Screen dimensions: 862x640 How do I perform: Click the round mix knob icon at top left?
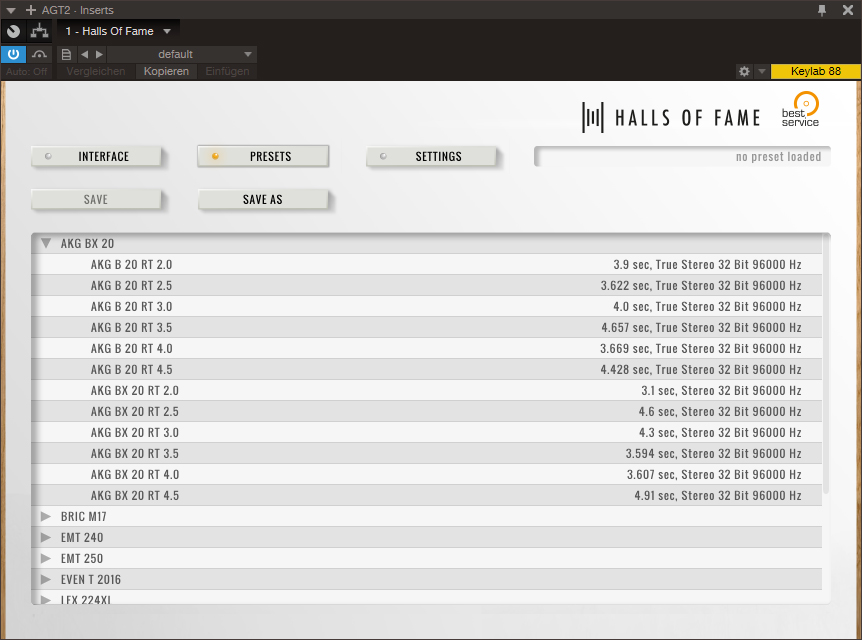click(x=13, y=31)
